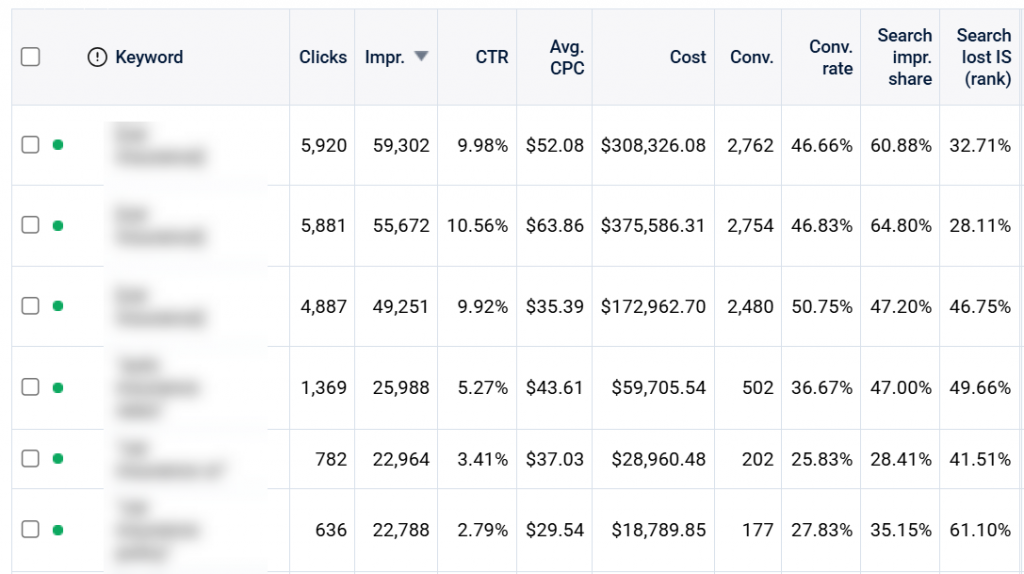1024x574 pixels.
Task: Toggle the select-all checkbox in the table header
Action: [30, 57]
